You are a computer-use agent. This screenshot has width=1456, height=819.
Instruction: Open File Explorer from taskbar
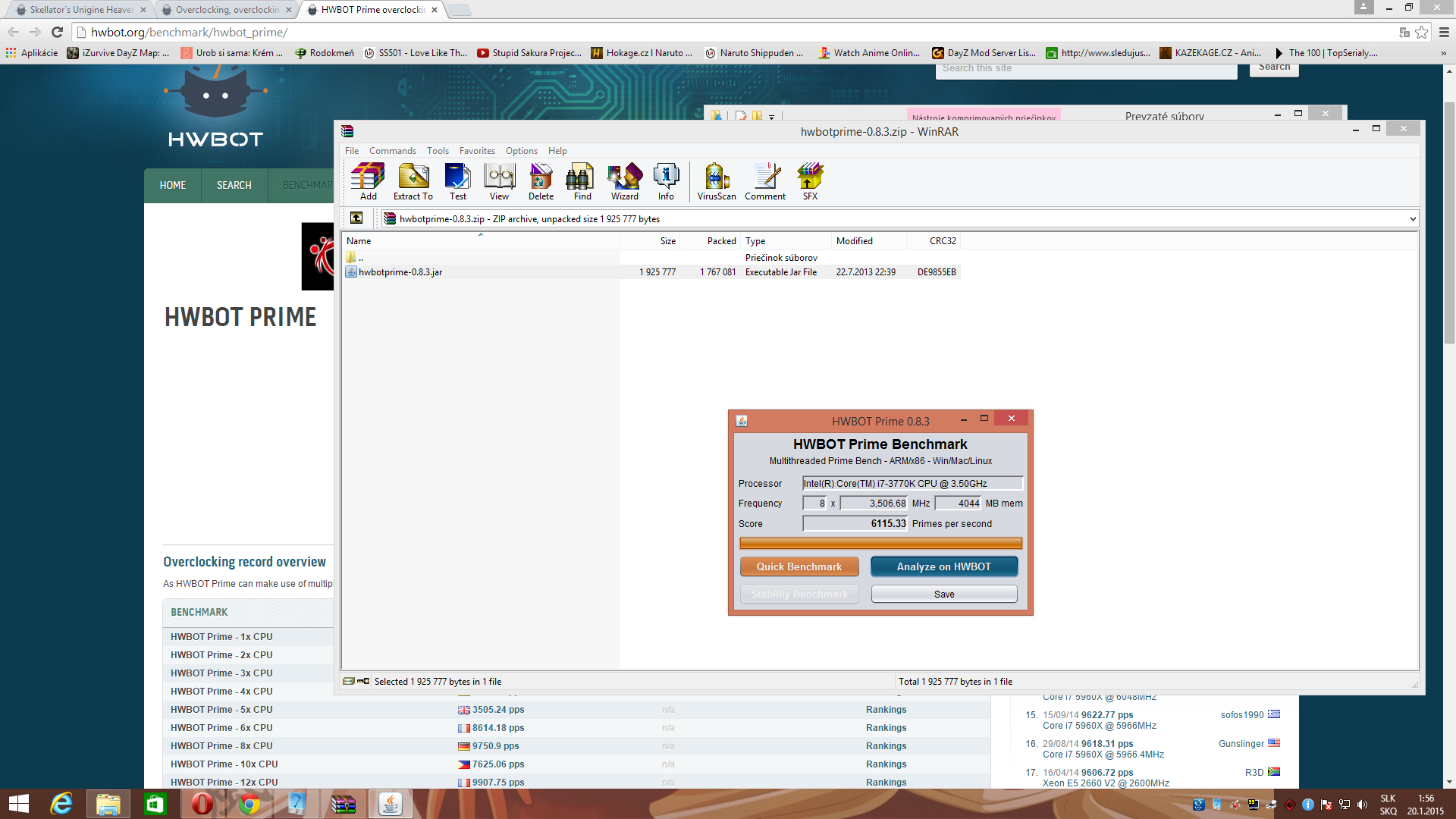tap(108, 804)
